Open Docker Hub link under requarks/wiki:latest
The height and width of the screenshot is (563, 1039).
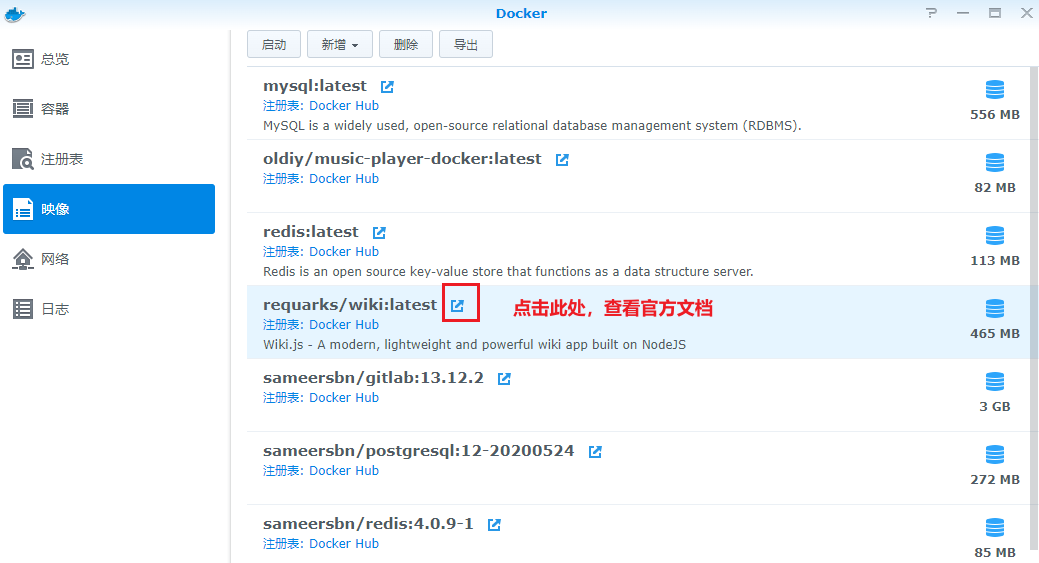coord(344,324)
